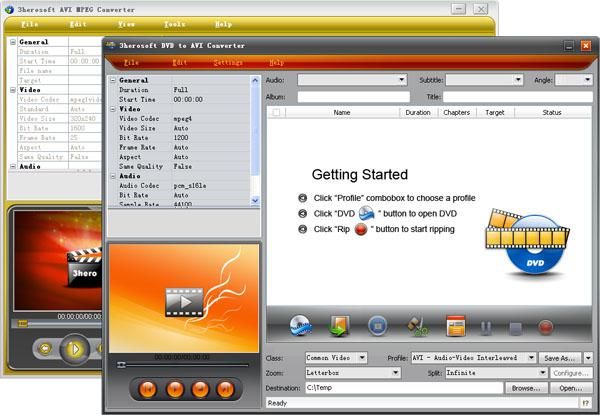Viewport: 600px width, 415px height.
Task: Collapse Video section in AVI MPEG Converter window
Action: [13, 90]
